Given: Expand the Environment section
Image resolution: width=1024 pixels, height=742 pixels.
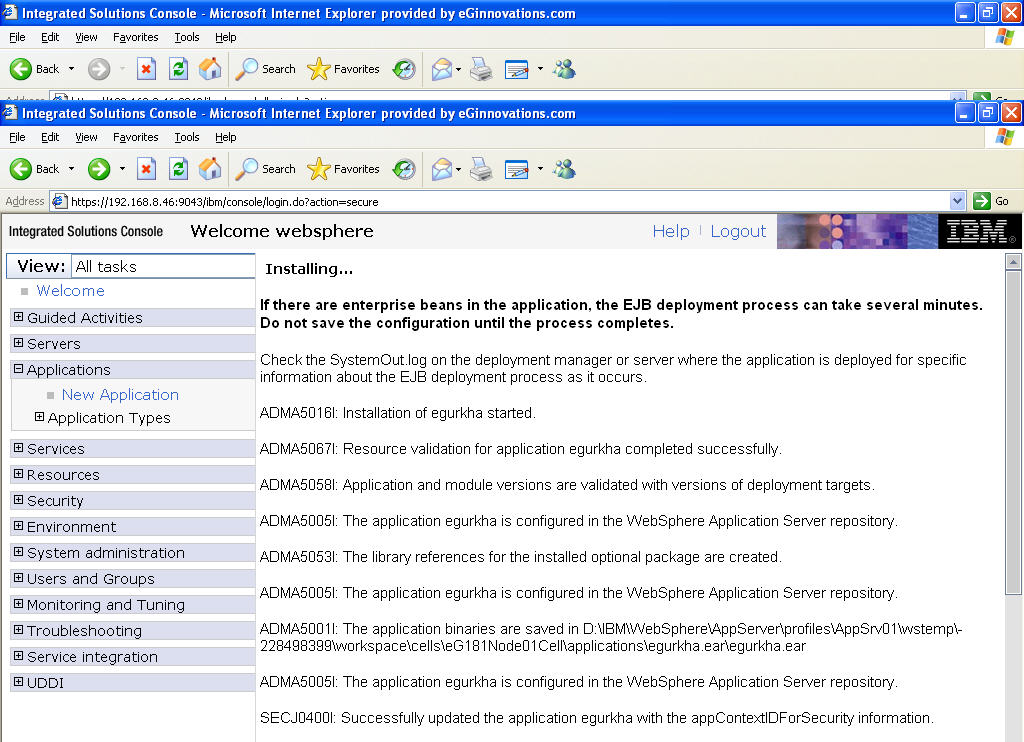Looking at the screenshot, I should click(18, 526).
